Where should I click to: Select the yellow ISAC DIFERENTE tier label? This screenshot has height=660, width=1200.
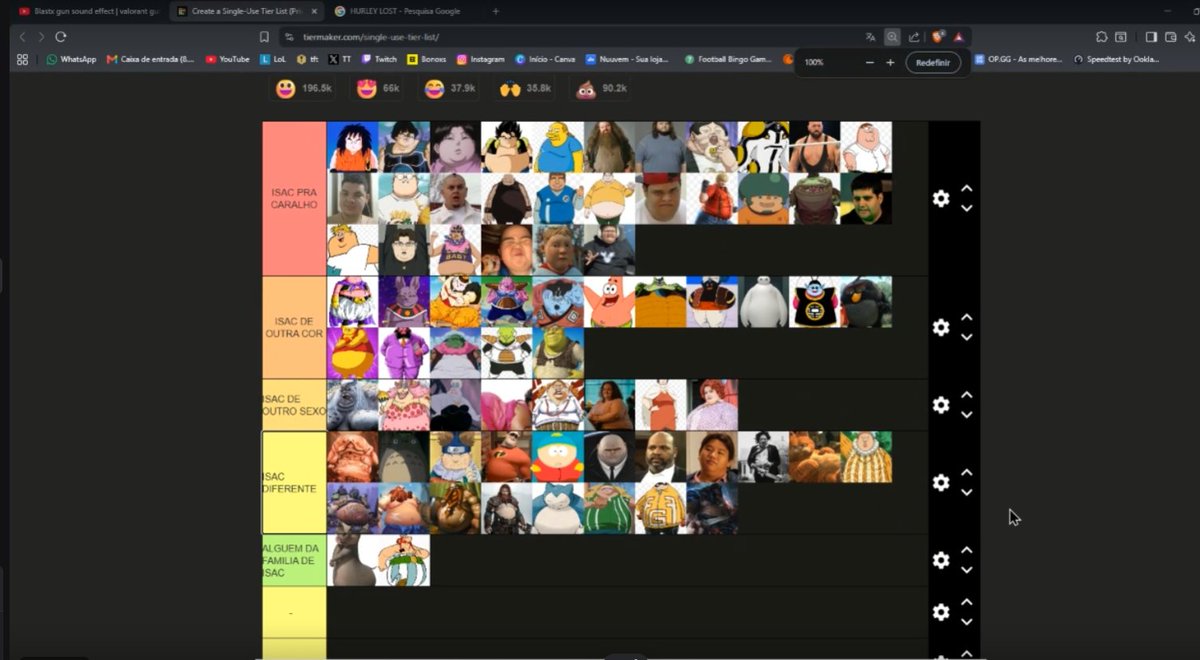tap(294, 482)
